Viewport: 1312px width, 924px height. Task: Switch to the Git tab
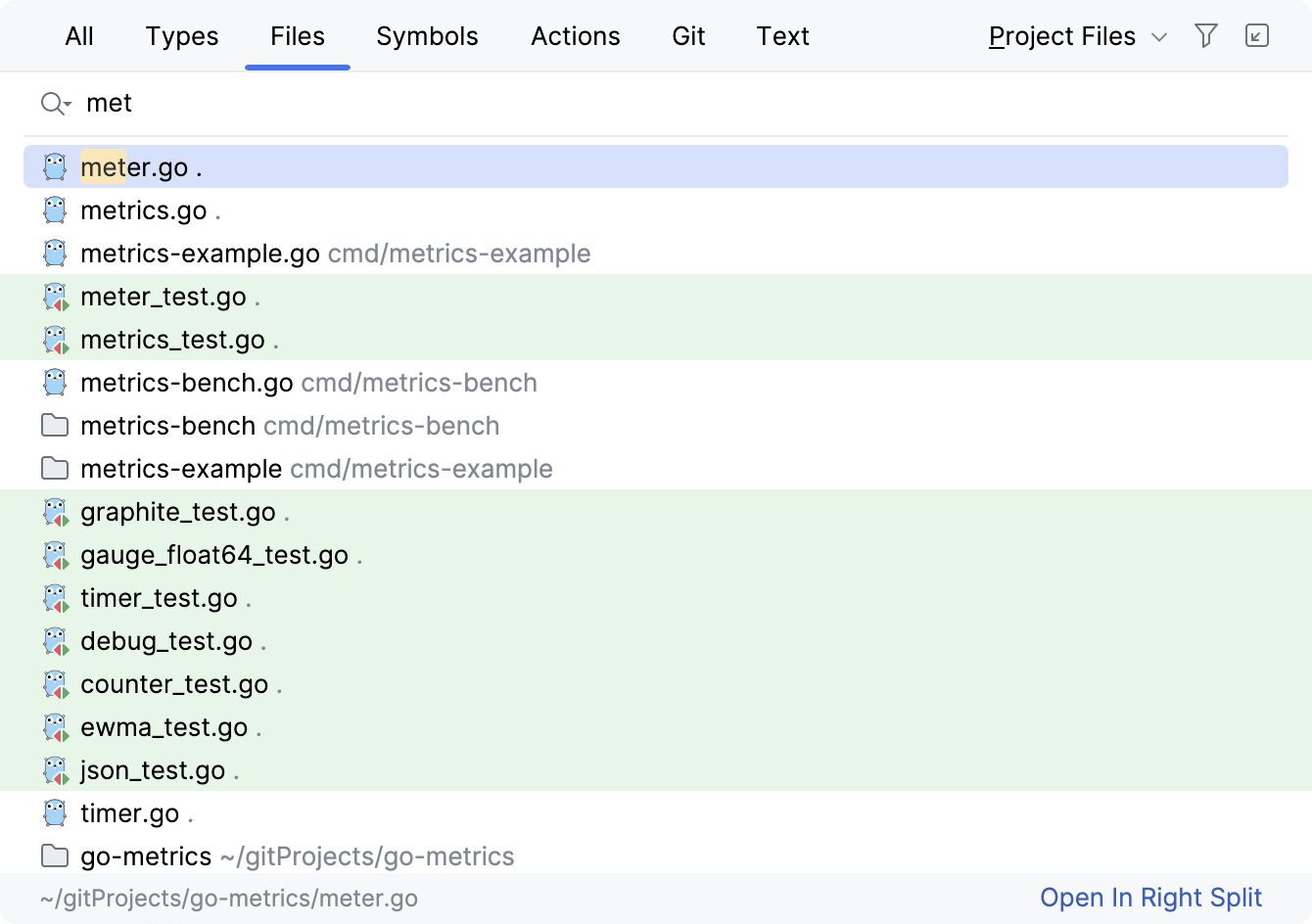point(688,35)
